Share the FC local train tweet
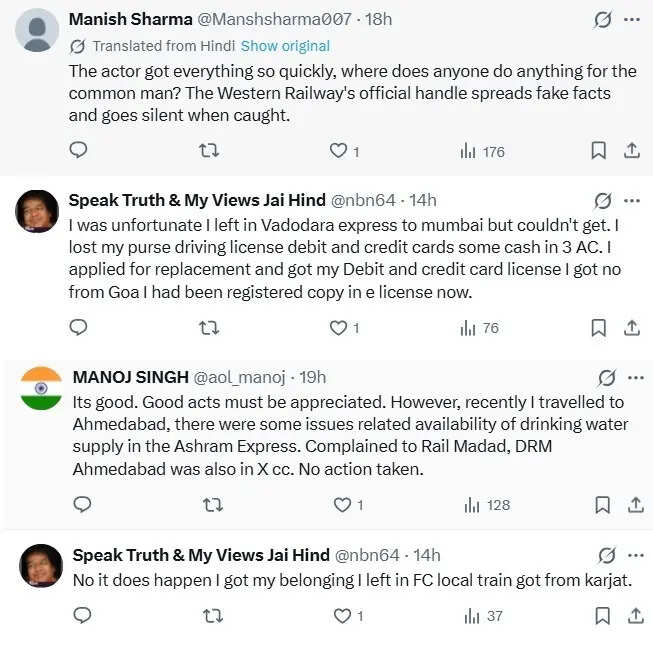The image size is (653, 650). coord(631,616)
